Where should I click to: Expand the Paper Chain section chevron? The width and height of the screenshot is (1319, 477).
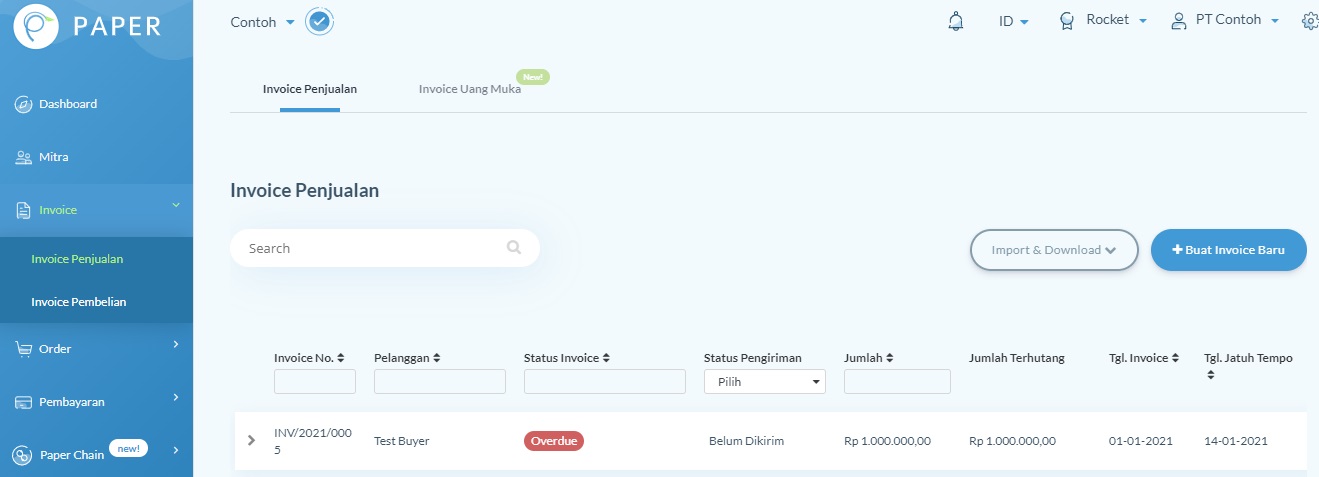[x=176, y=450]
